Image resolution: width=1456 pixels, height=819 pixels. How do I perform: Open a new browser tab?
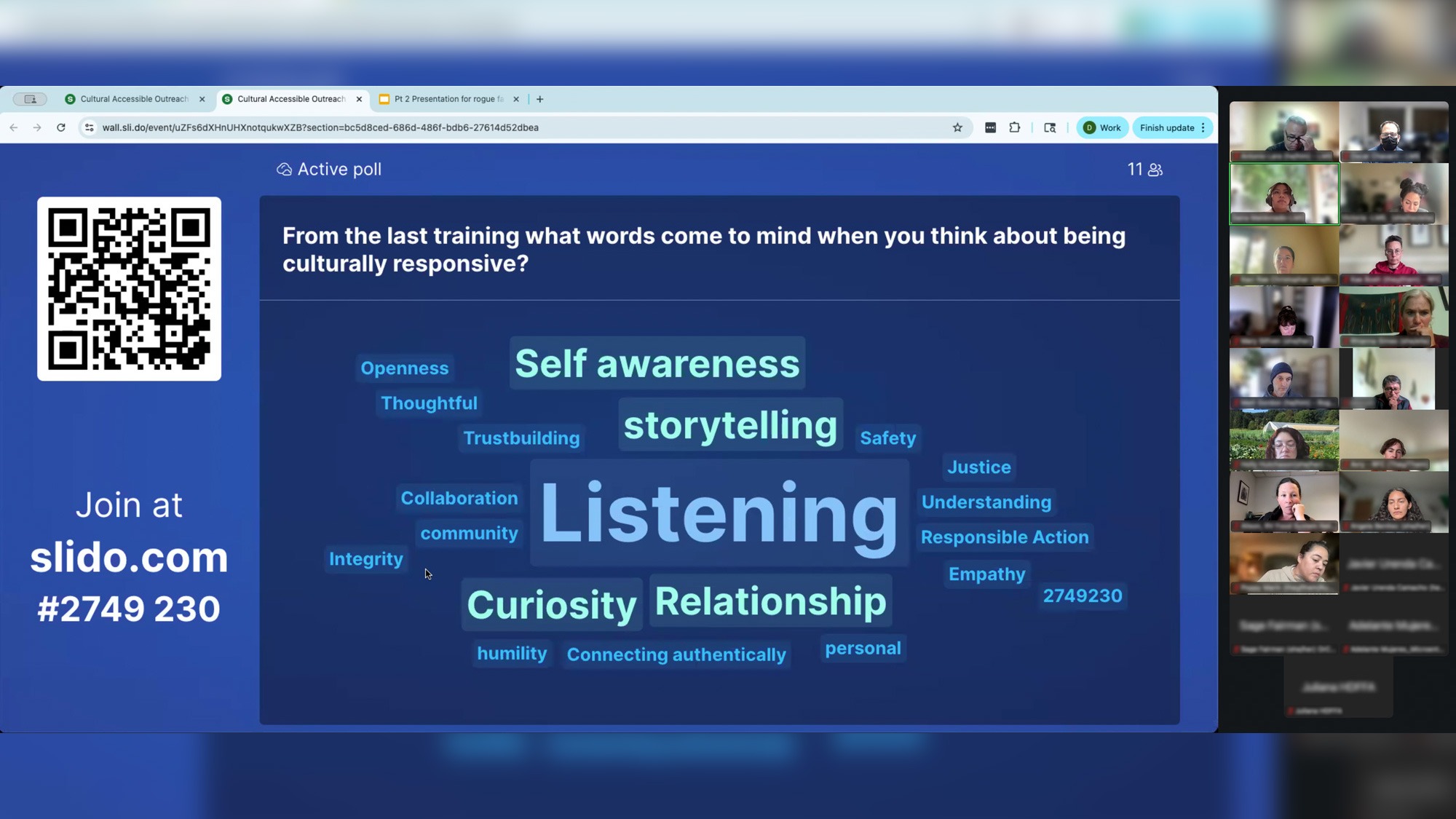(x=539, y=99)
